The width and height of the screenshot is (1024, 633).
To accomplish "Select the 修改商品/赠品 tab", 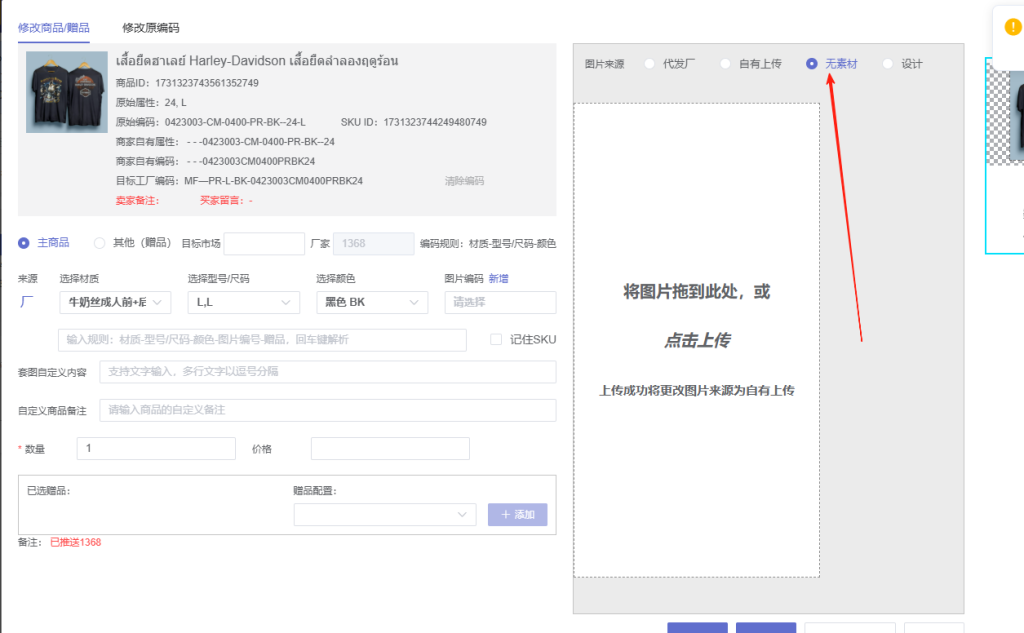I will (x=54, y=28).
